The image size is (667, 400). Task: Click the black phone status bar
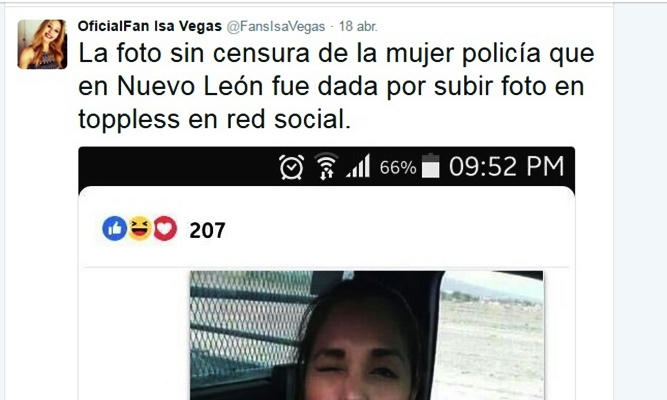pyautogui.click(x=327, y=167)
